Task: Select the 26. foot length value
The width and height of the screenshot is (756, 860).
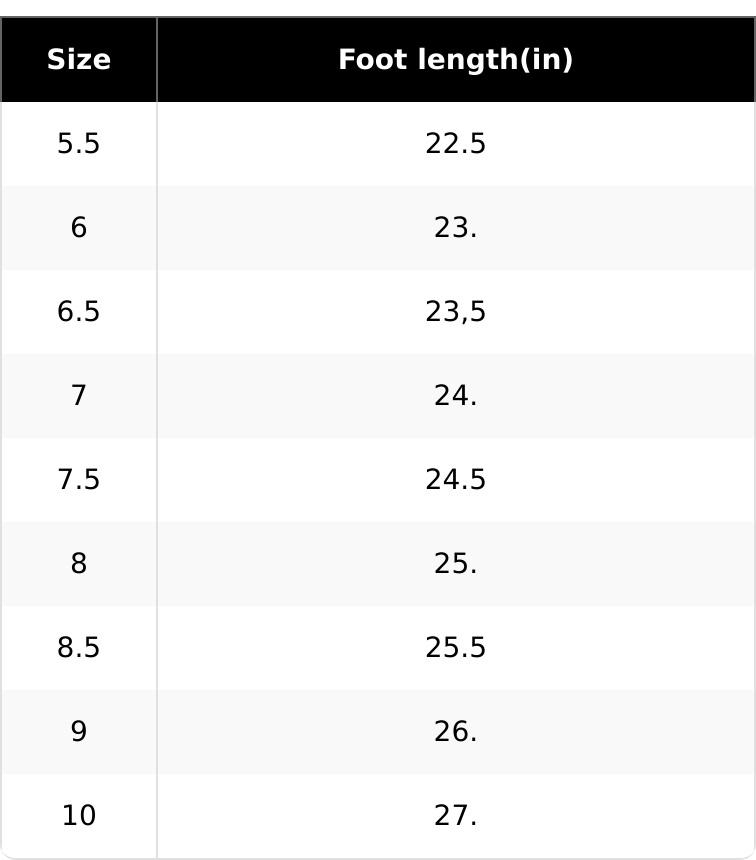Action: [455, 732]
